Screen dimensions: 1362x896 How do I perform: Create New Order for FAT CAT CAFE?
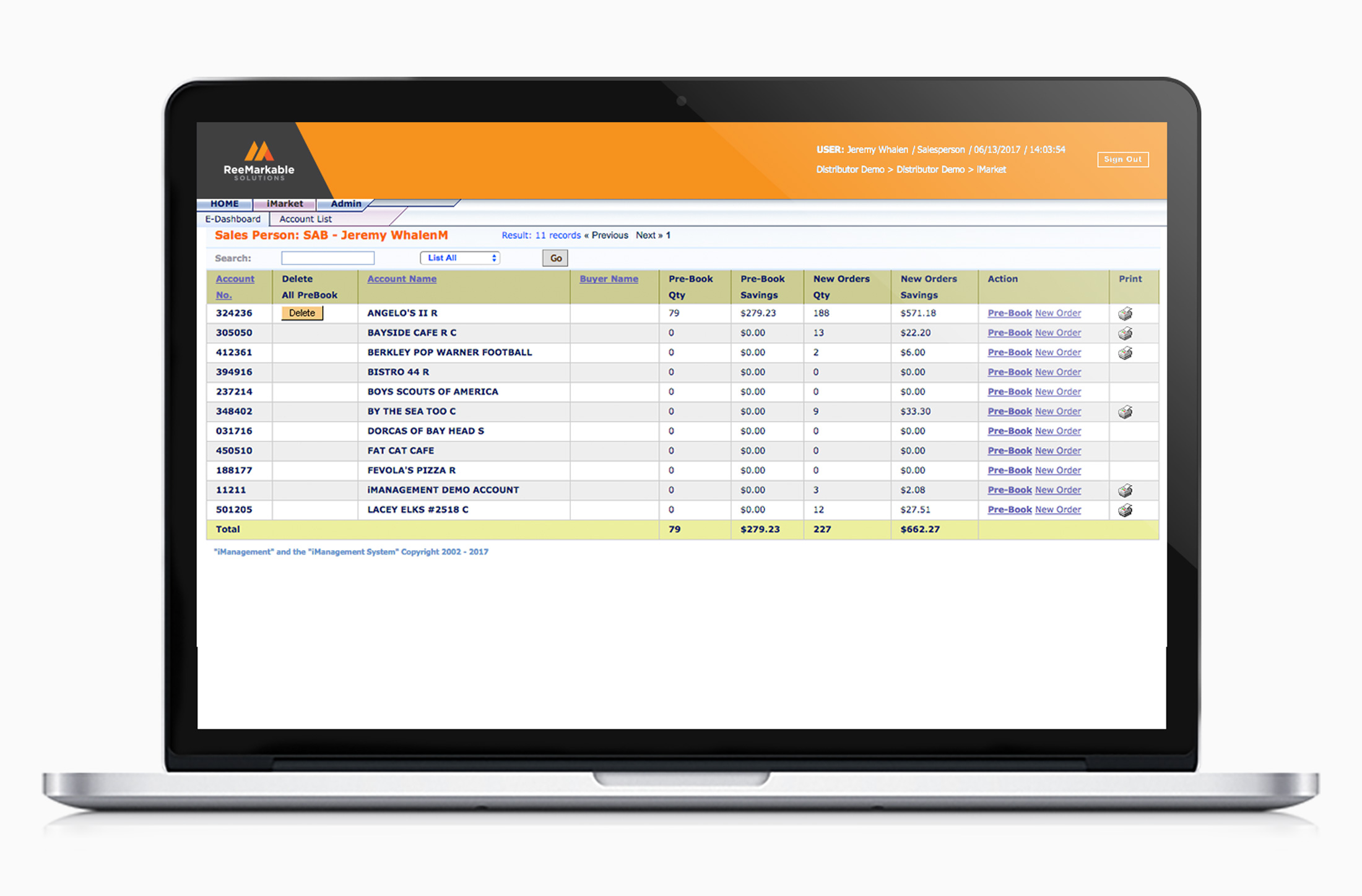click(x=1058, y=451)
